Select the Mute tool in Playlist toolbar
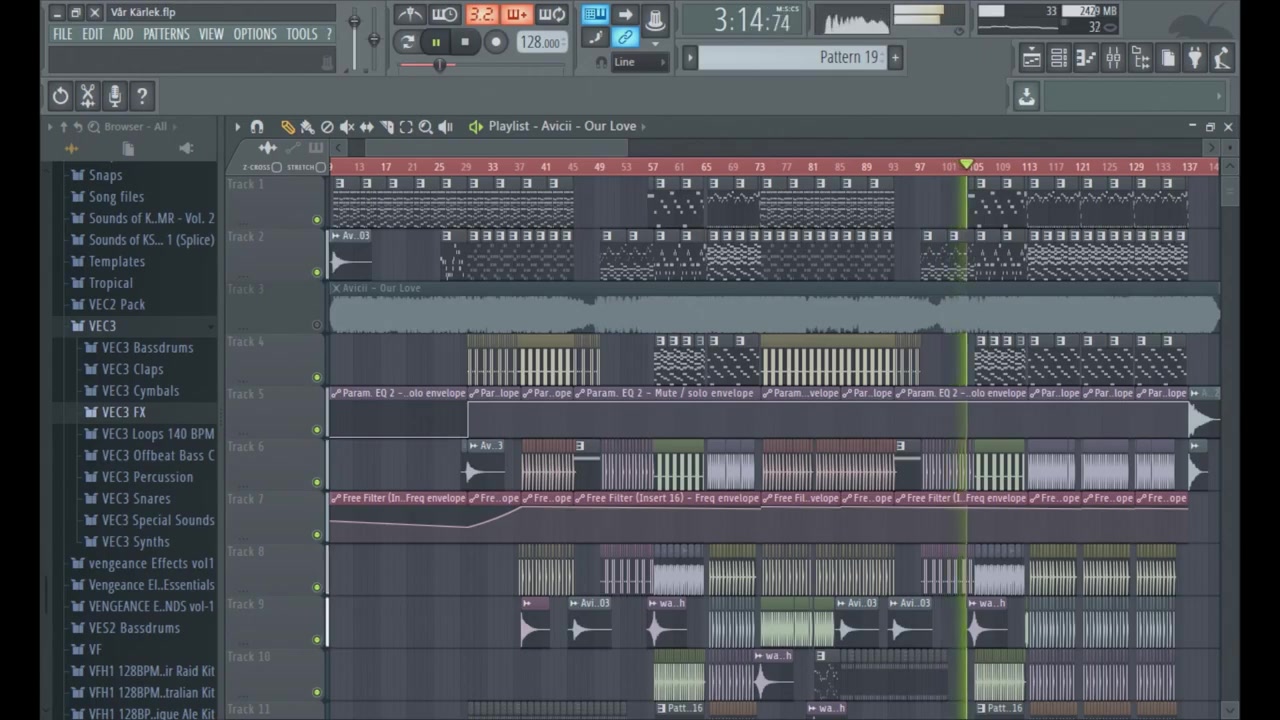This screenshot has height=720, width=1280. click(347, 127)
